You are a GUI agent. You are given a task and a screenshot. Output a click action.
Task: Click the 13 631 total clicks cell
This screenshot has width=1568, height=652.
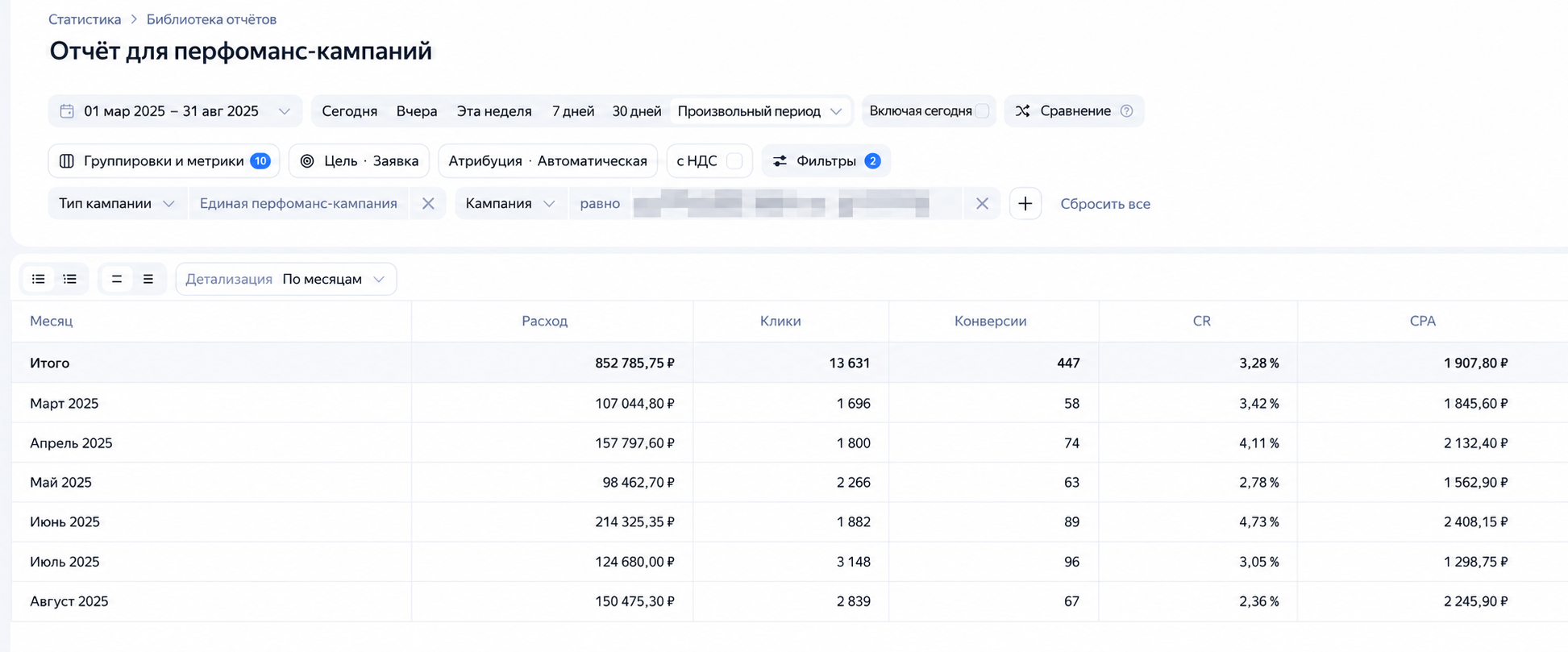pos(850,363)
